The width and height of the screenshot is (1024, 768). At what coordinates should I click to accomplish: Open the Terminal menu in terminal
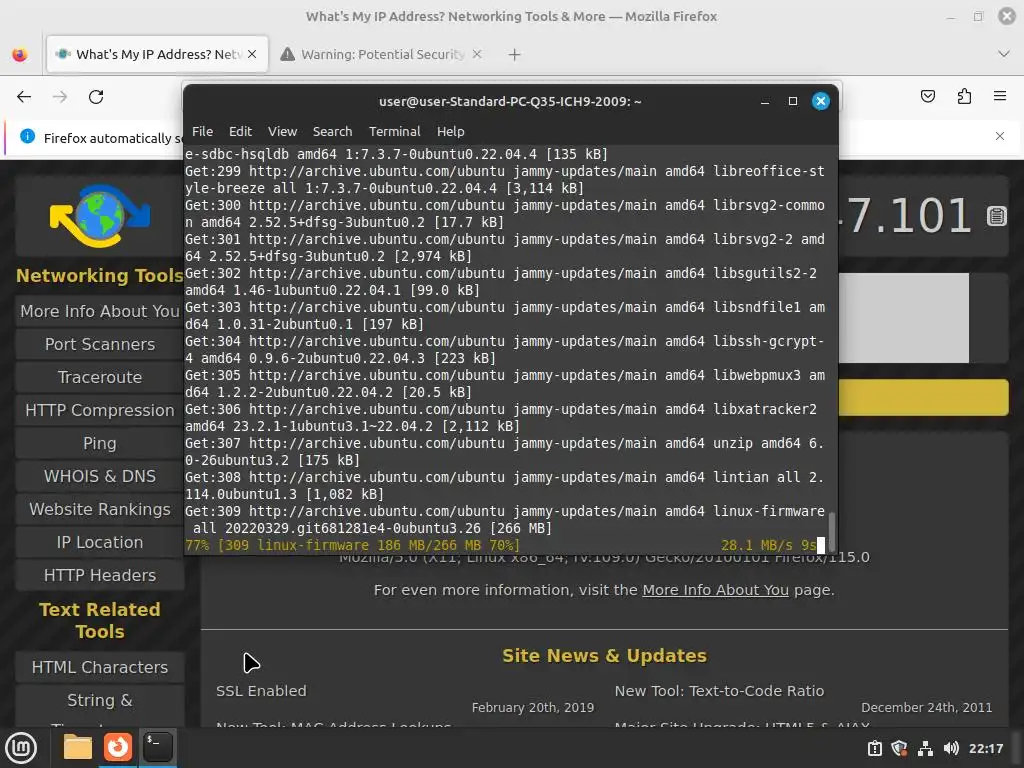coord(394,131)
